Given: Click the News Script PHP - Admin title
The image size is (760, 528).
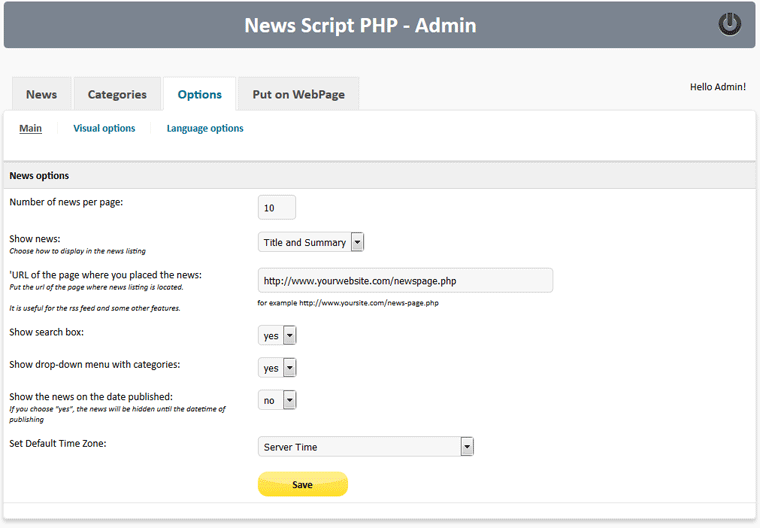Looking at the screenshot, I should (x=360, y=25).
